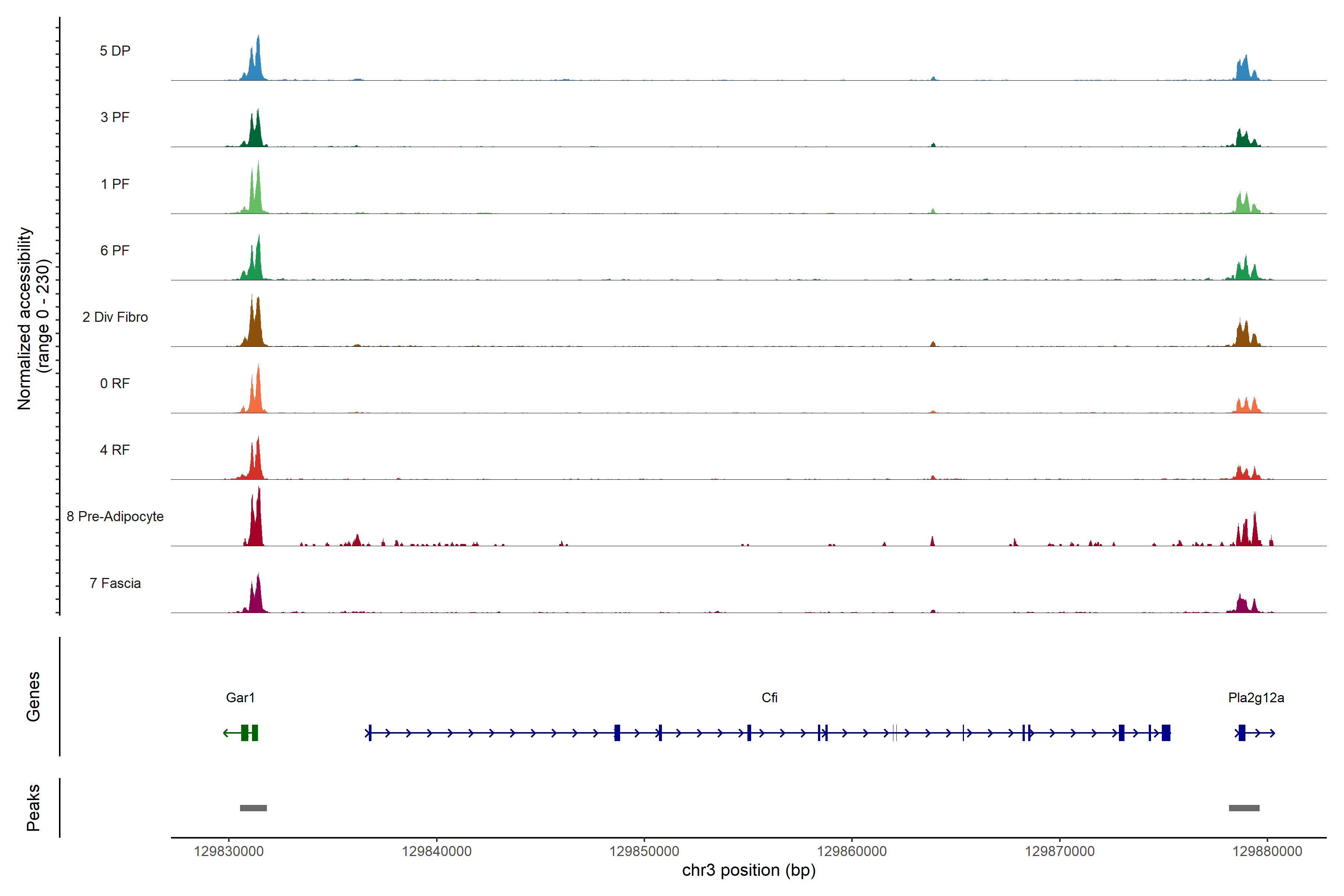This screenshot has height=896, width=1344.
Task: Click the Pla2g12a gene exon block
Action: 1242,732
